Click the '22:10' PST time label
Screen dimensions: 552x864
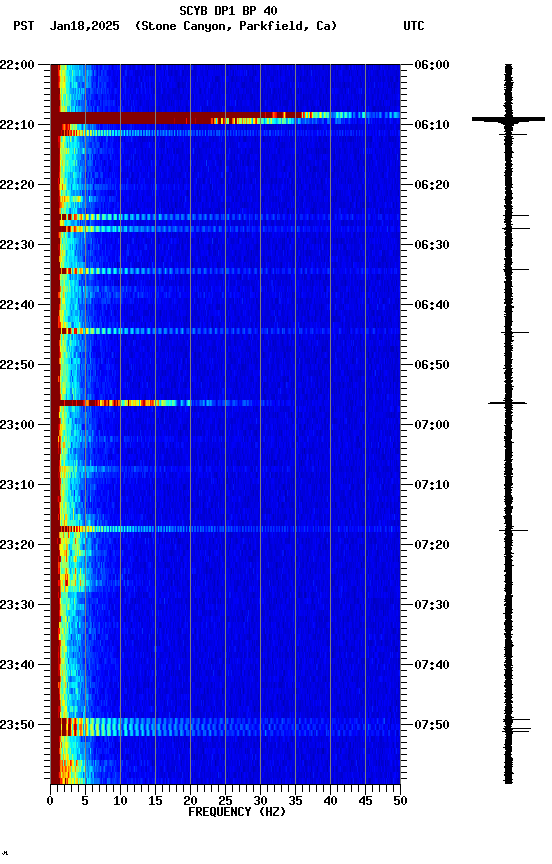[17, 125]
